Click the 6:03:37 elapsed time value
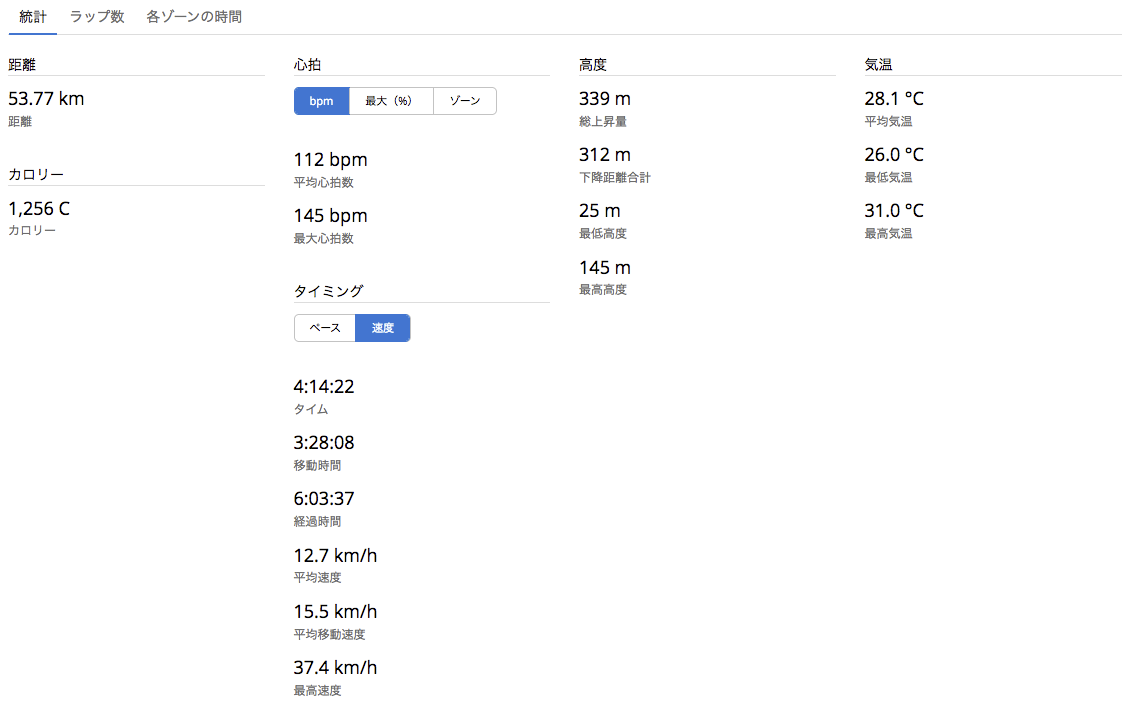 pyautogui.click(x=324, y=499)
